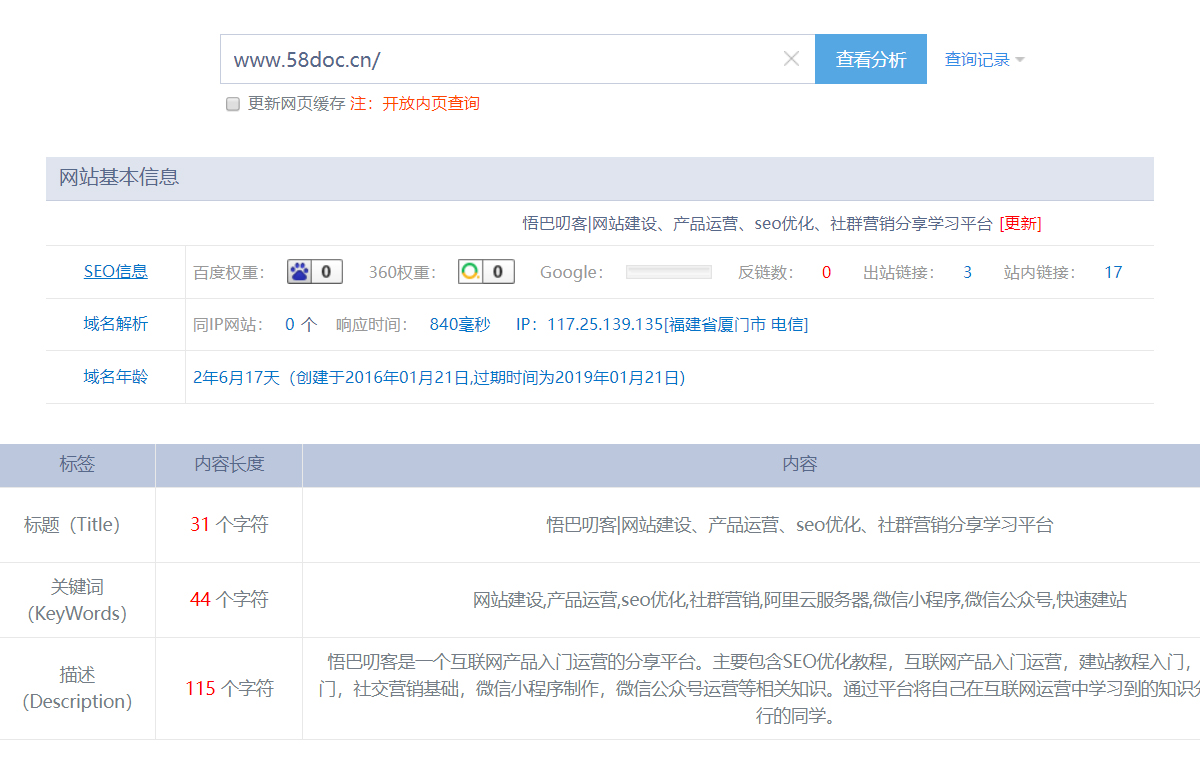Click the 出站链接 value 3
The image size is (1200, 760).
coord(967,272)
